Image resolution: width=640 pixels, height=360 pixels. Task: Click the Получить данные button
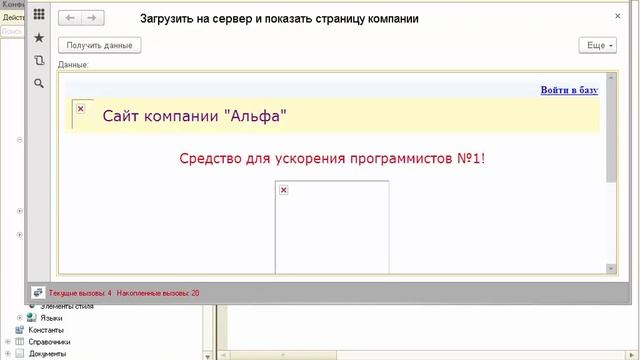[100, 45]
